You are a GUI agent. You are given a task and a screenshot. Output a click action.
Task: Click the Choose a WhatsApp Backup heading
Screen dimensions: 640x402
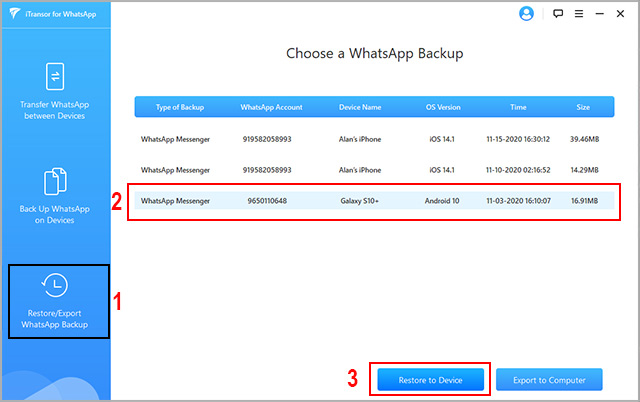click(375, 53)
